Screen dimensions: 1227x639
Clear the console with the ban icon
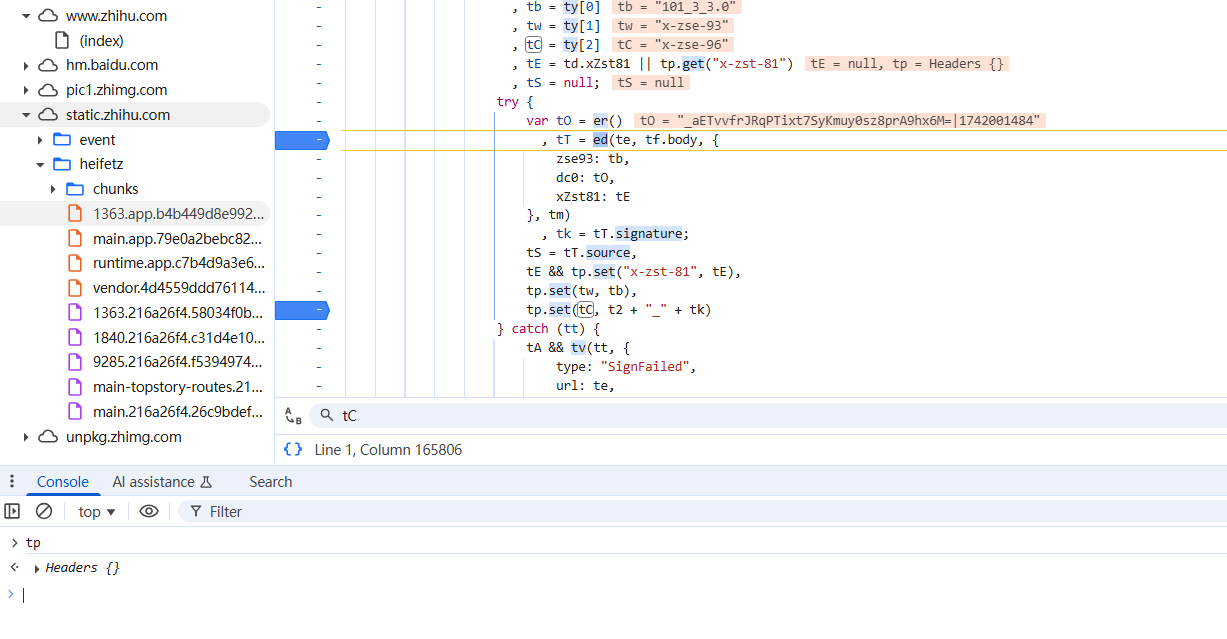(x=44, y=511)
